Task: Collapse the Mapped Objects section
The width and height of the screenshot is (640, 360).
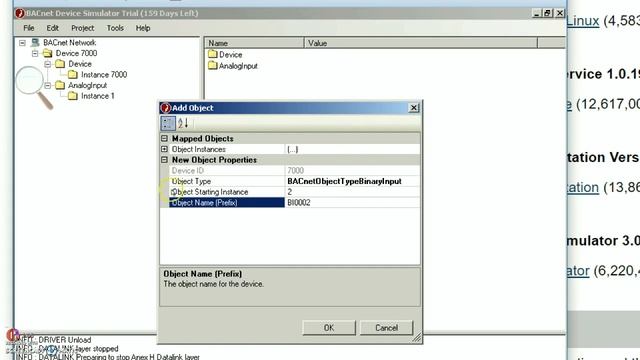Action: point(164,139)
